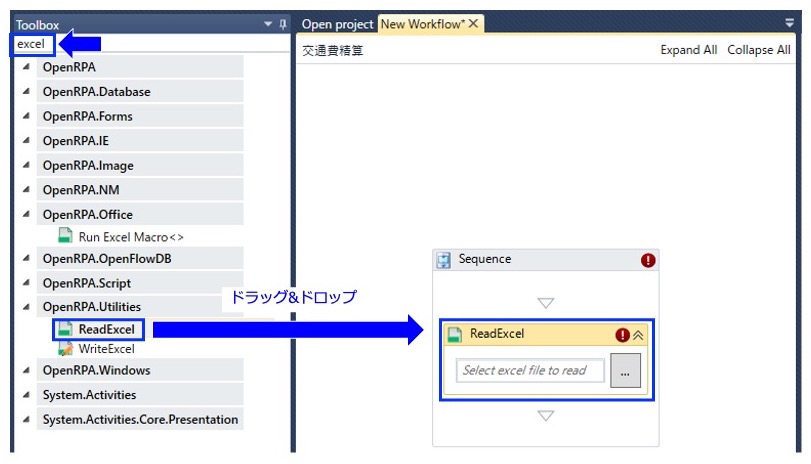Collapse the OpenRPA.Script category arrow
Screen dimensions: 811x464
pos(26,282)
